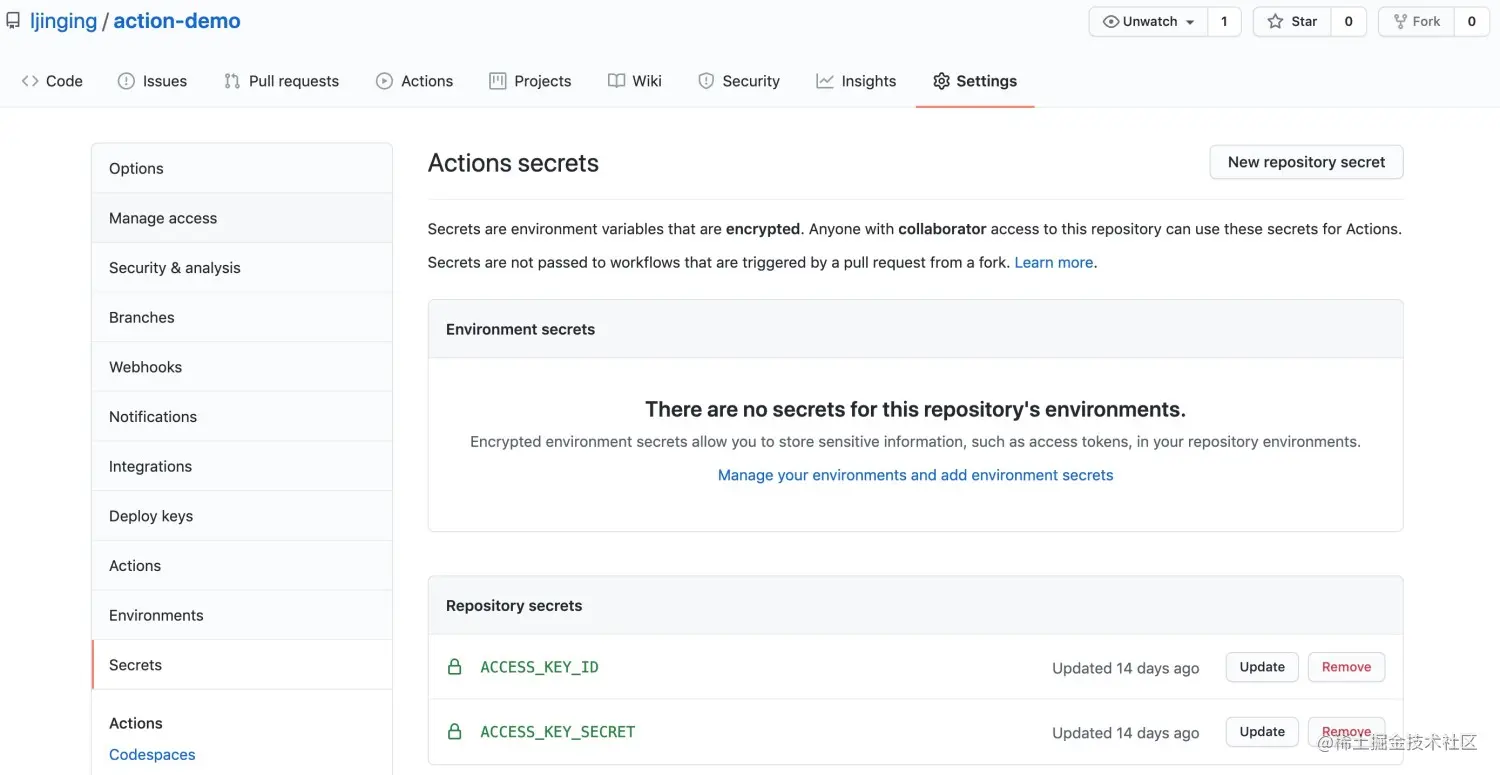Go to the Issues tab
The image size is (1500, 775).
152,81
